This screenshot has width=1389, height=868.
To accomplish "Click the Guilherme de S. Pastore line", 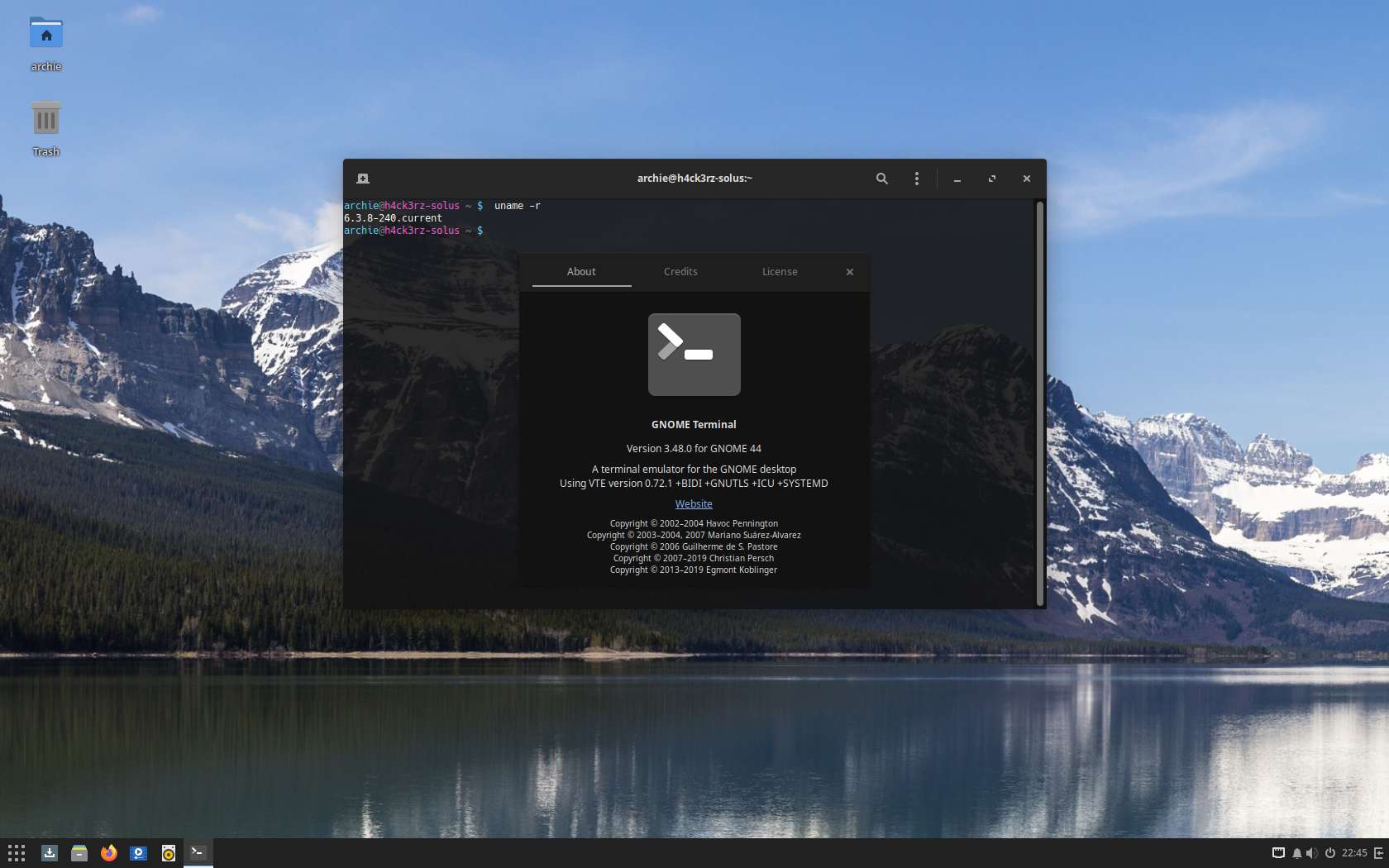I will (694, 546).
